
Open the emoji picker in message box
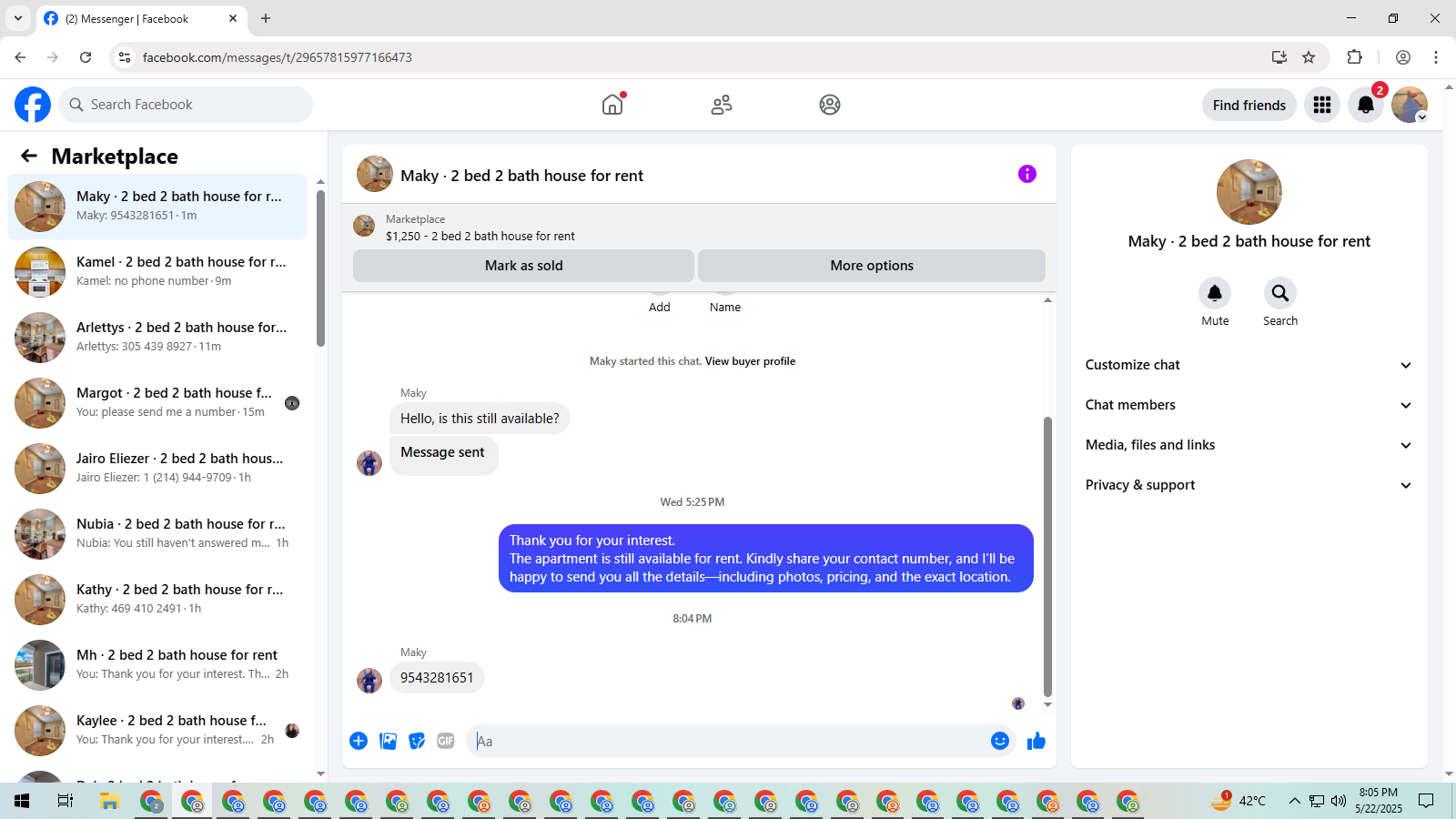1000,741
